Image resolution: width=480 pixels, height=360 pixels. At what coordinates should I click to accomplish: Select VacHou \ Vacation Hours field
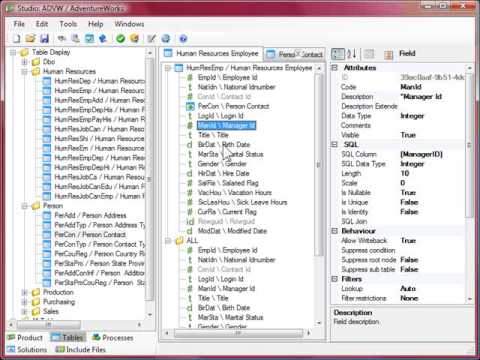pos(235,193)
